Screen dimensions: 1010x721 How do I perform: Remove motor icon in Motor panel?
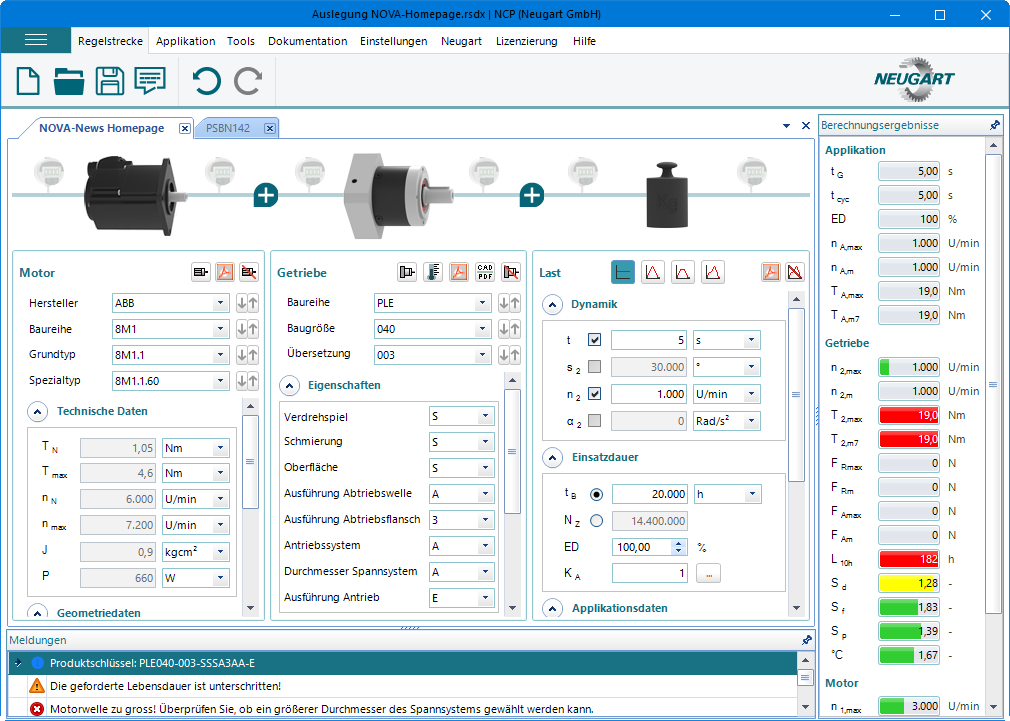(x=249, y=273)
